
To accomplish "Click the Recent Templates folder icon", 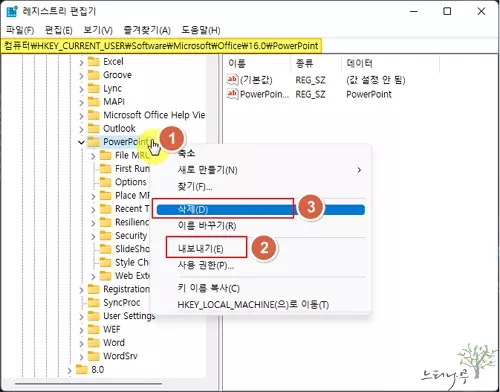I will tap(106, 209).
